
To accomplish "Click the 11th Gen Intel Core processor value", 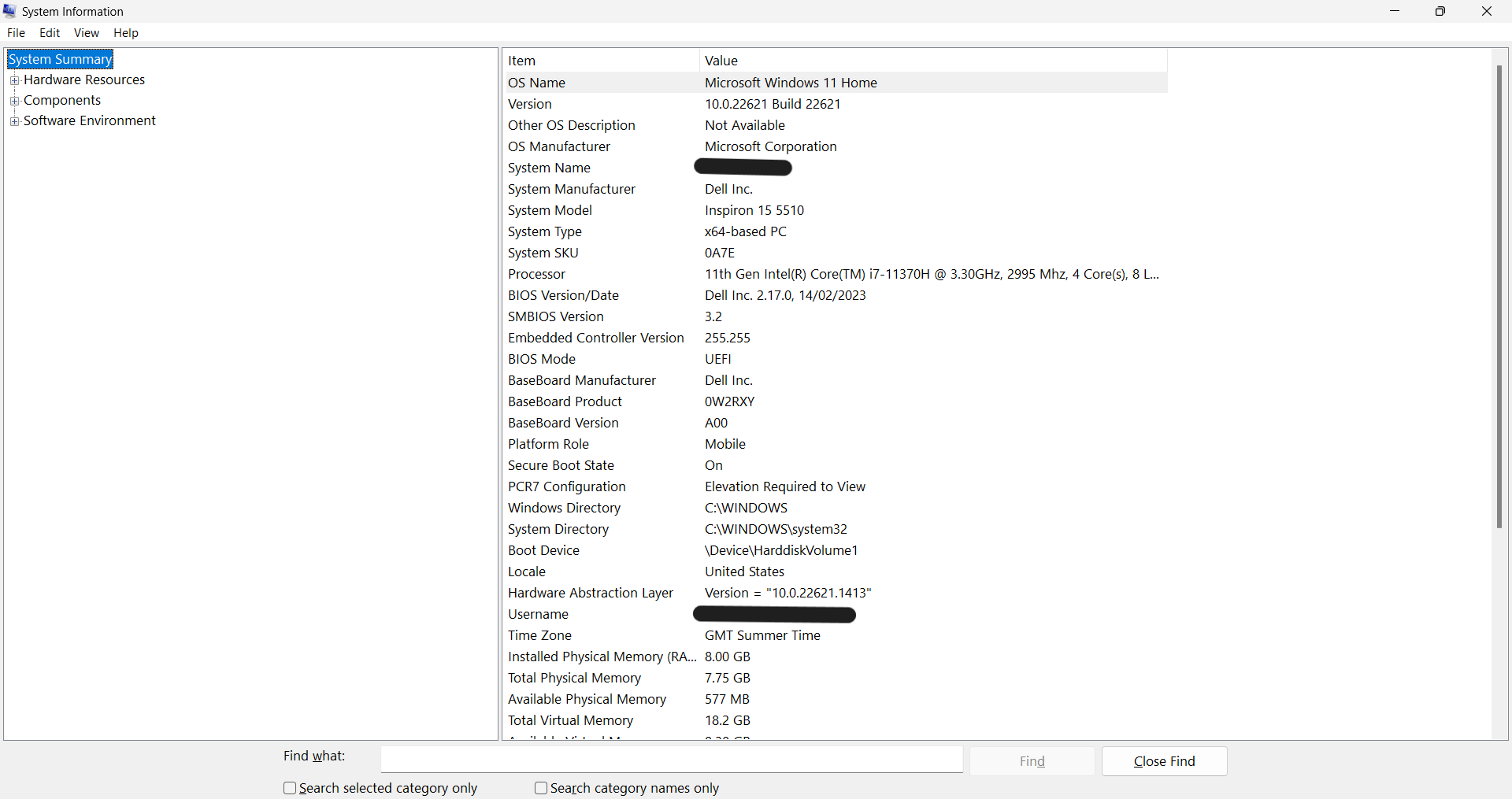I will click(932, 274).
